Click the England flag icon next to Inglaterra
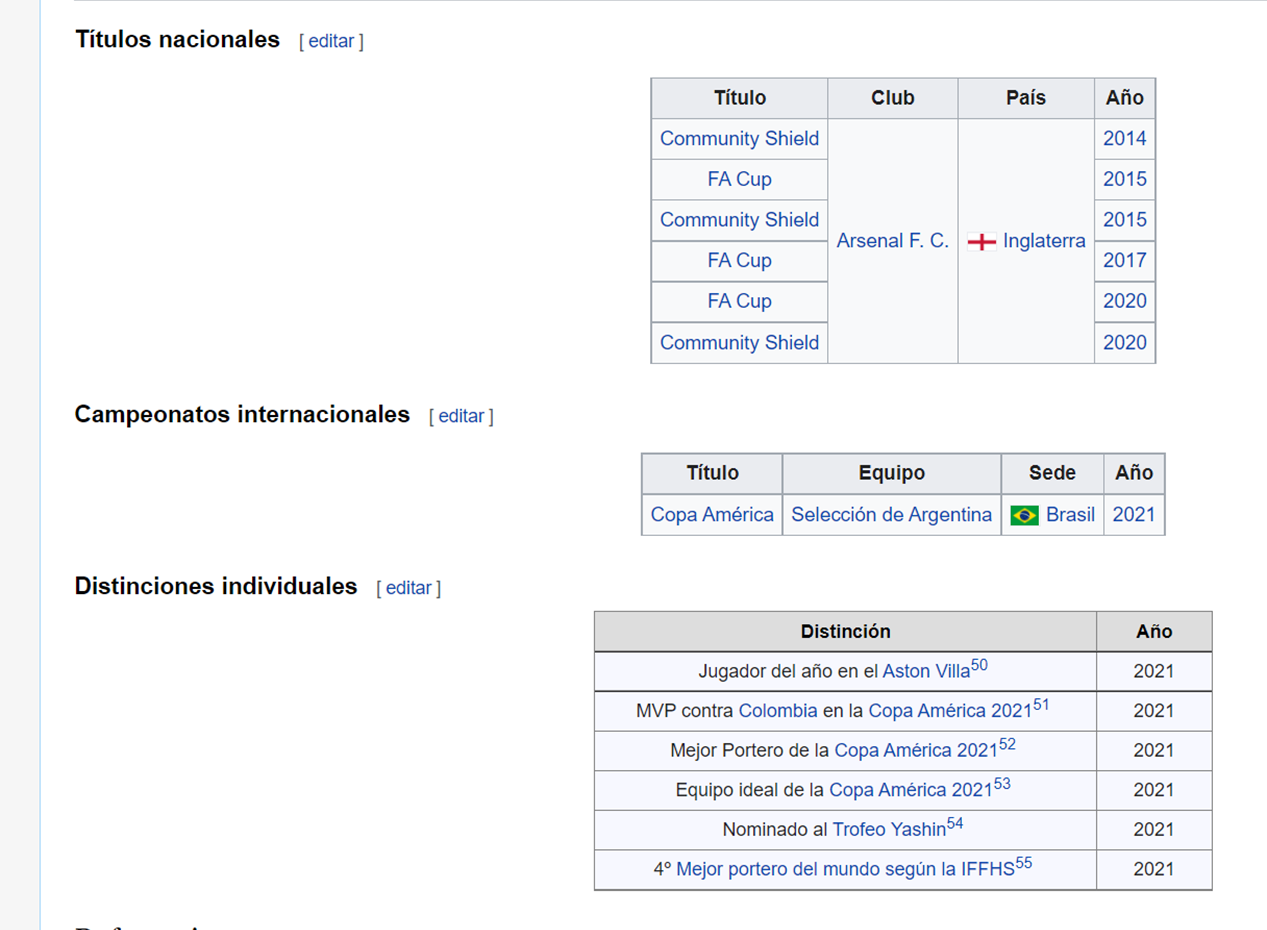 tap(982, 242)
